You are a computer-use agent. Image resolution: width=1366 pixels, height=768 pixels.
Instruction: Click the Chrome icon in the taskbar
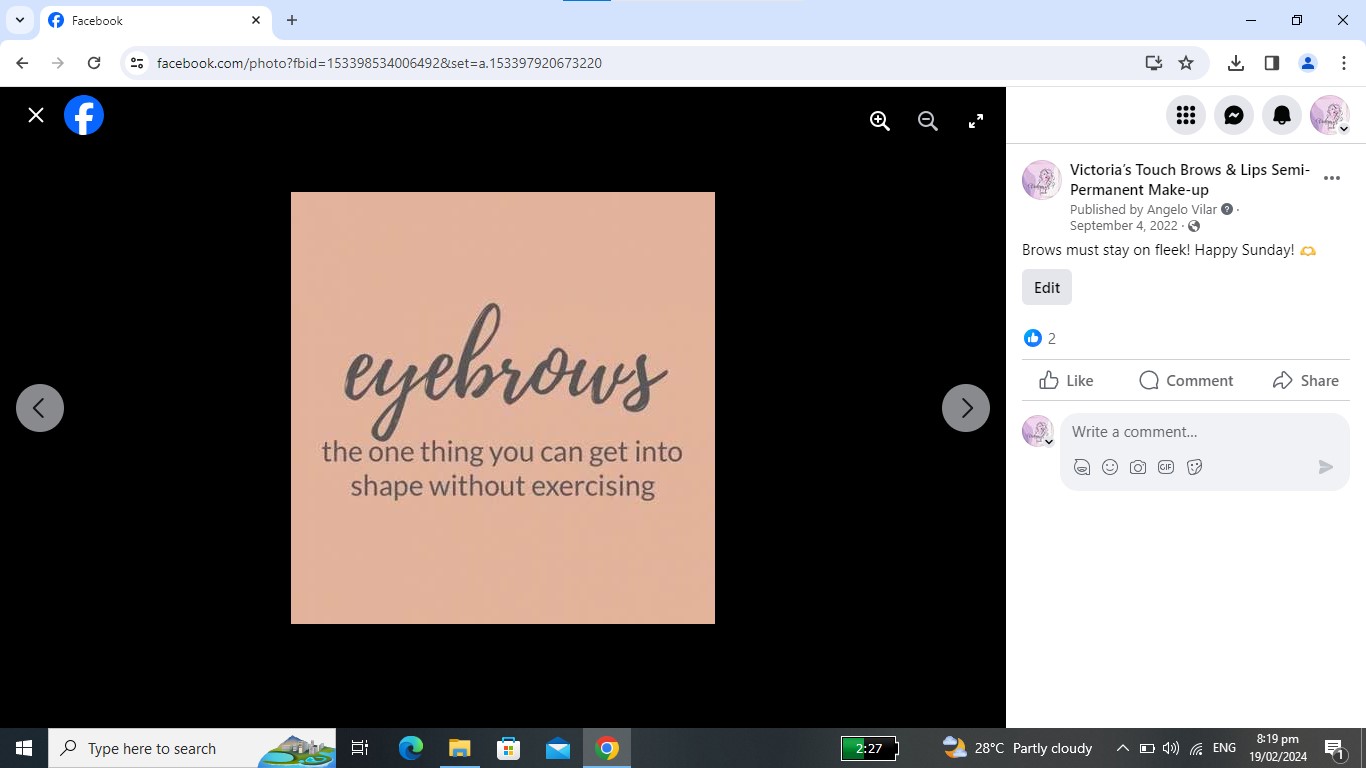[607, 748]
